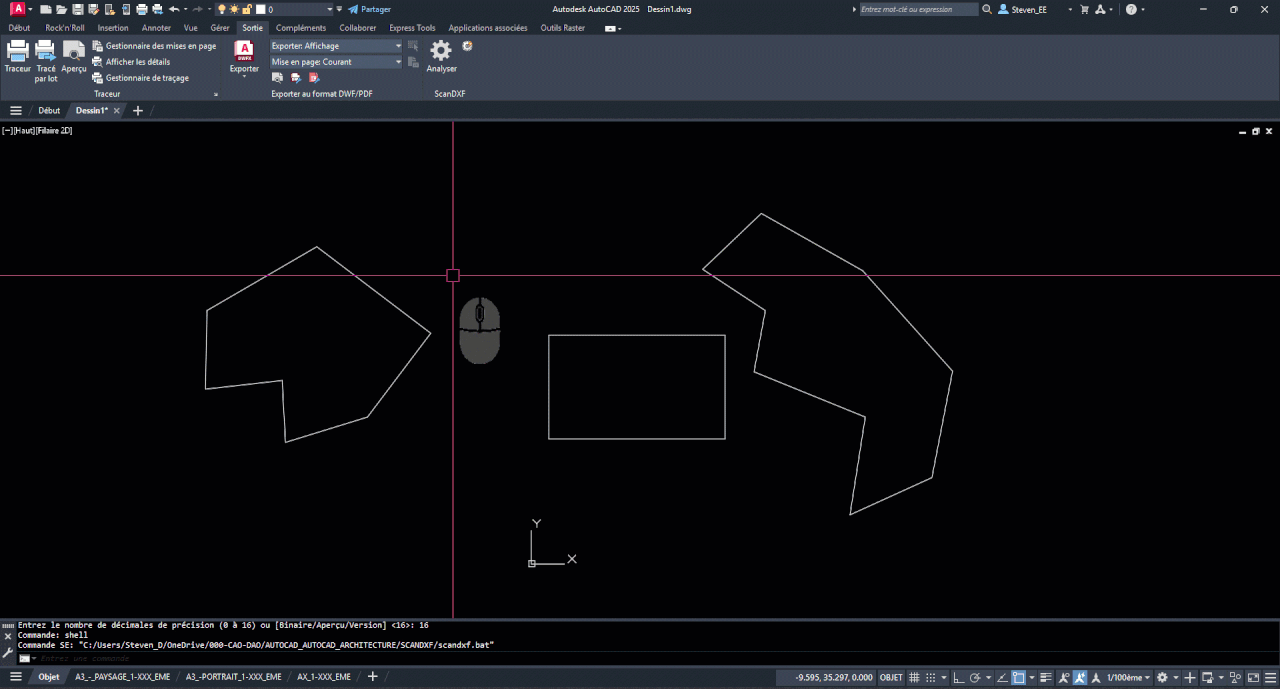This screenshot has width=1280, height=689.
Task: Create a new drawing from quick access toolbar
Action: 46,9
